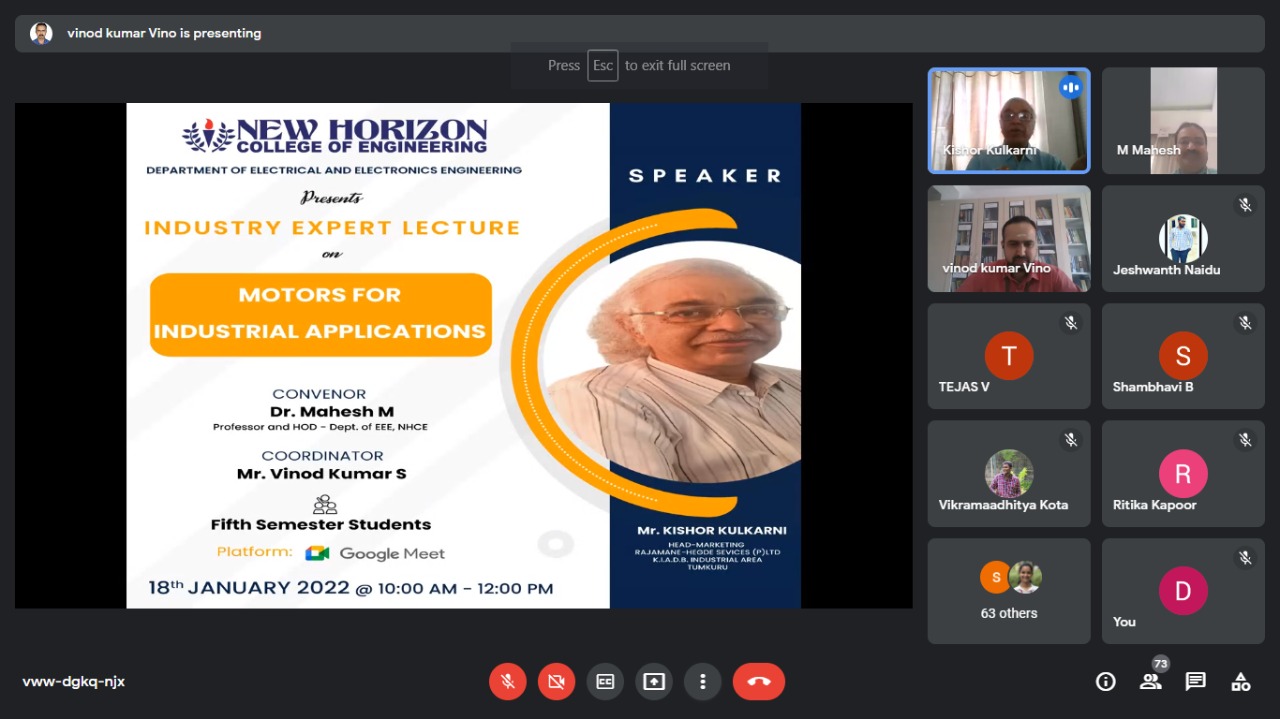Click Jeshwanth Naidu's profile picture
Image resolution: width=1280 pixels, height=719 pixels.
click(1183, 238)
